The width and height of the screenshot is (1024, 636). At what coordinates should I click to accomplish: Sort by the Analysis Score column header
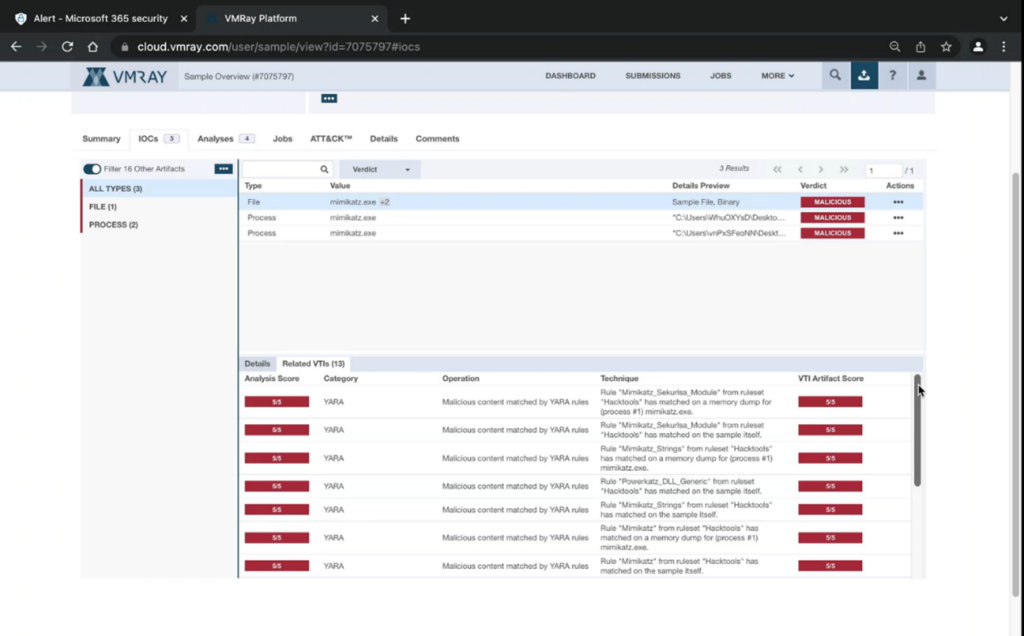point(272,379)
